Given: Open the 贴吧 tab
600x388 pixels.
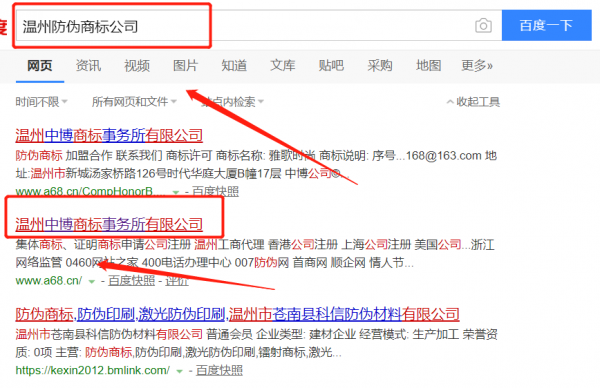Looking at the screenshot, I should pyautogui.click(x=331, y=65).
